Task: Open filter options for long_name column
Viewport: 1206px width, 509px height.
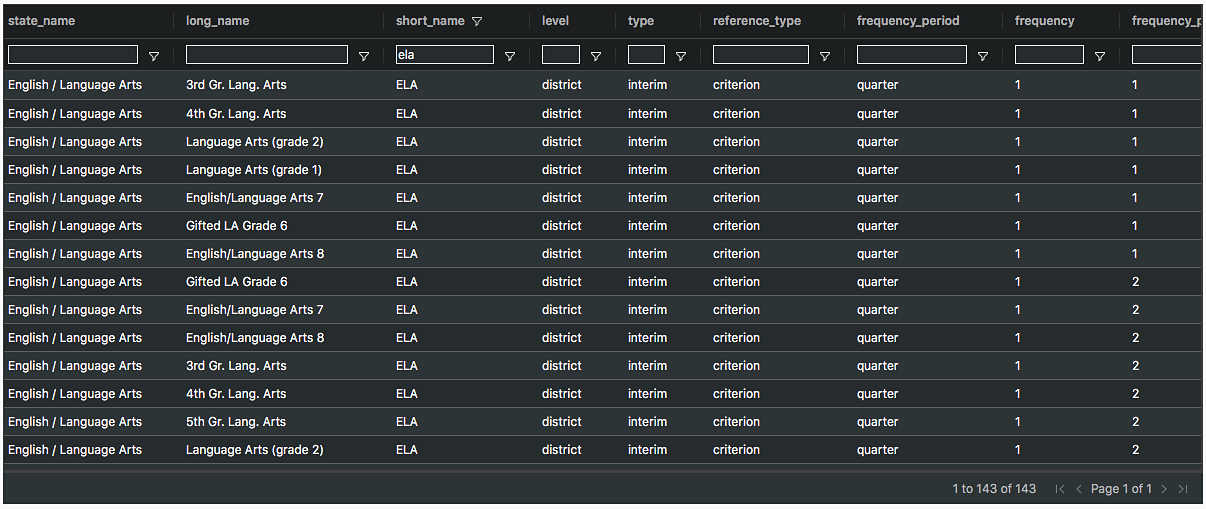Action: (x=364, y=57)
